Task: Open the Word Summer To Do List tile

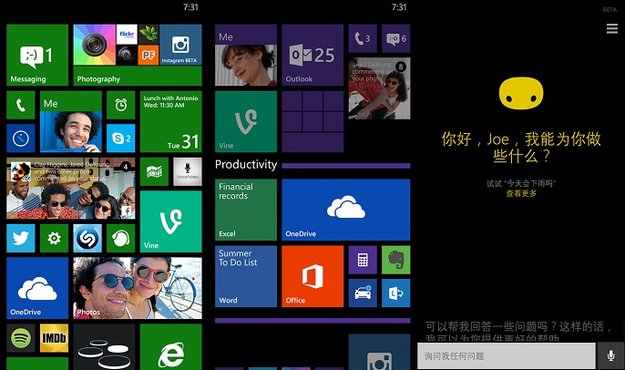Action: (x=246, y=276)
